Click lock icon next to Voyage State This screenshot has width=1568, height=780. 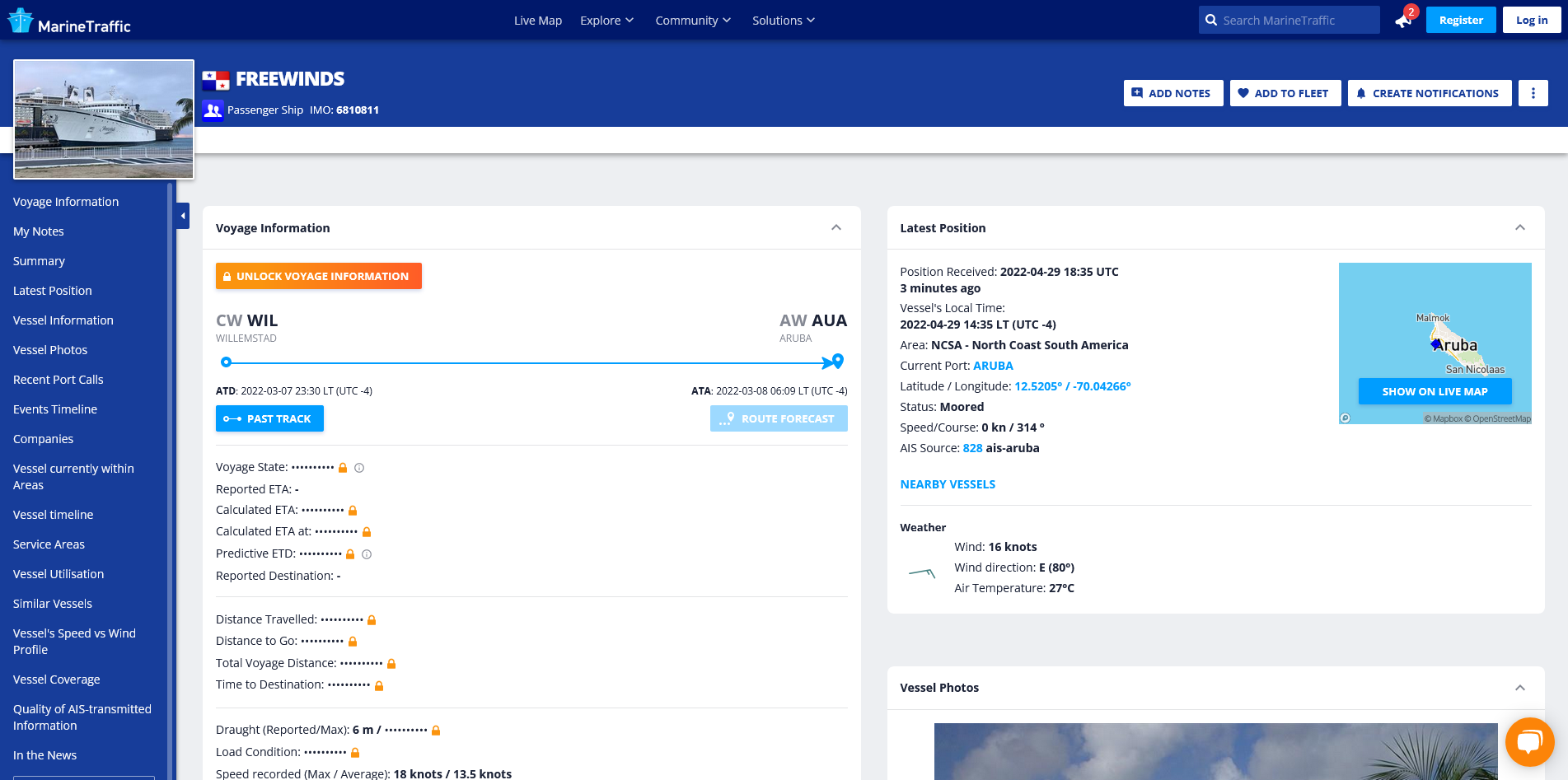[x=343, y=468]
